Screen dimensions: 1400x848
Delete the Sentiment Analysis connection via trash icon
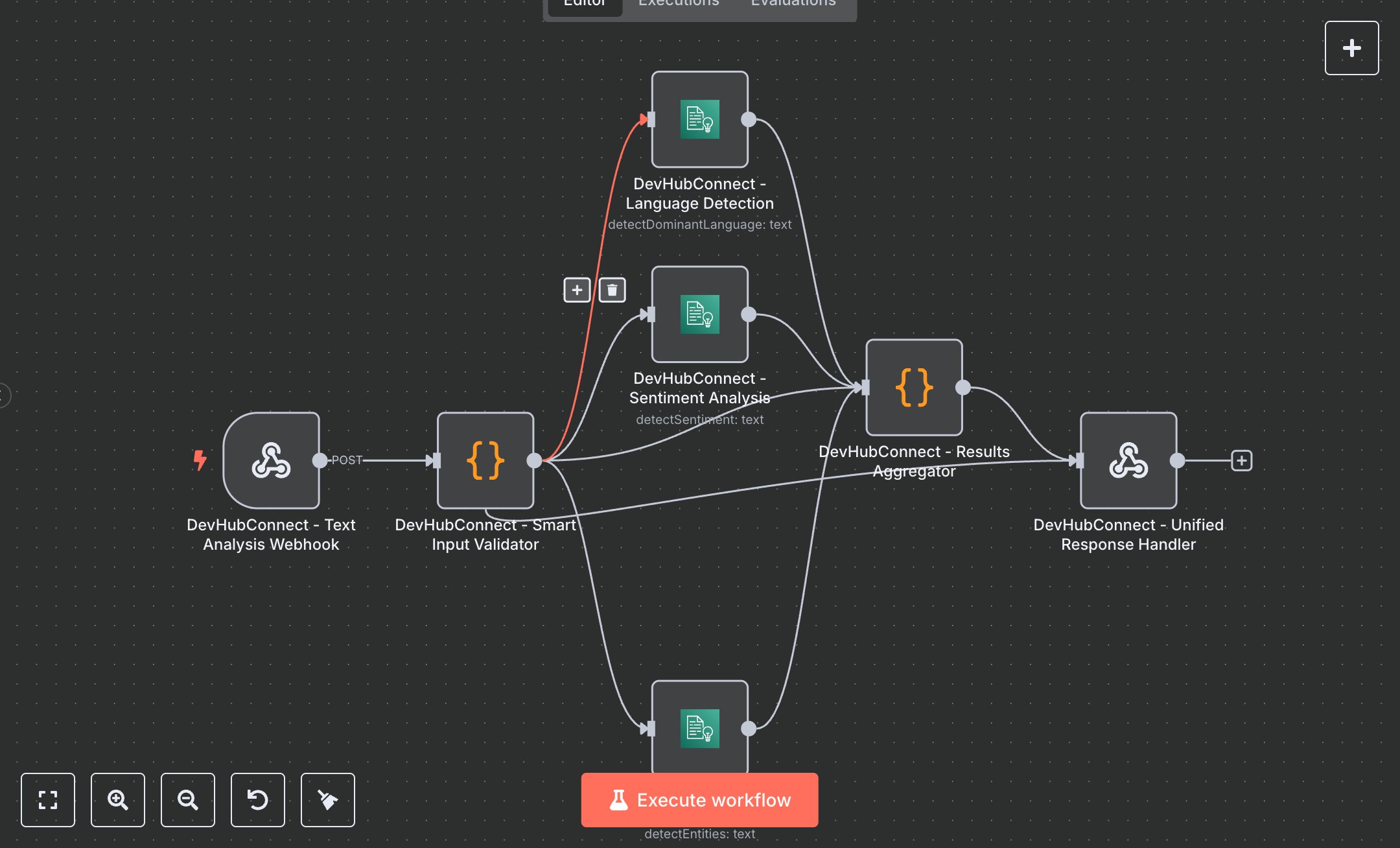pos(612,290)
